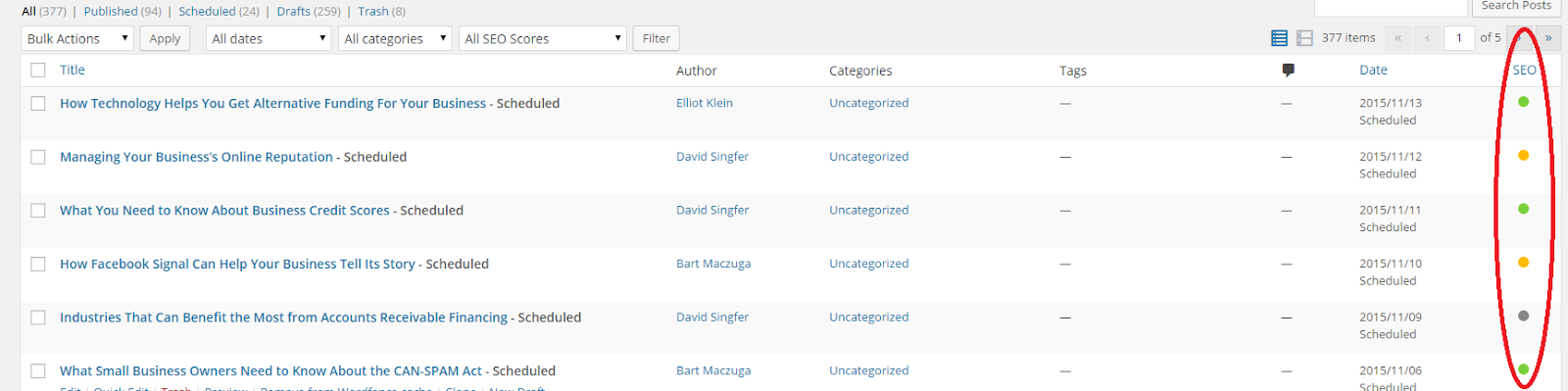Click orange SEO dot for Online Reputation post
The image size is (1568, 391).
tap(1523, 155)
